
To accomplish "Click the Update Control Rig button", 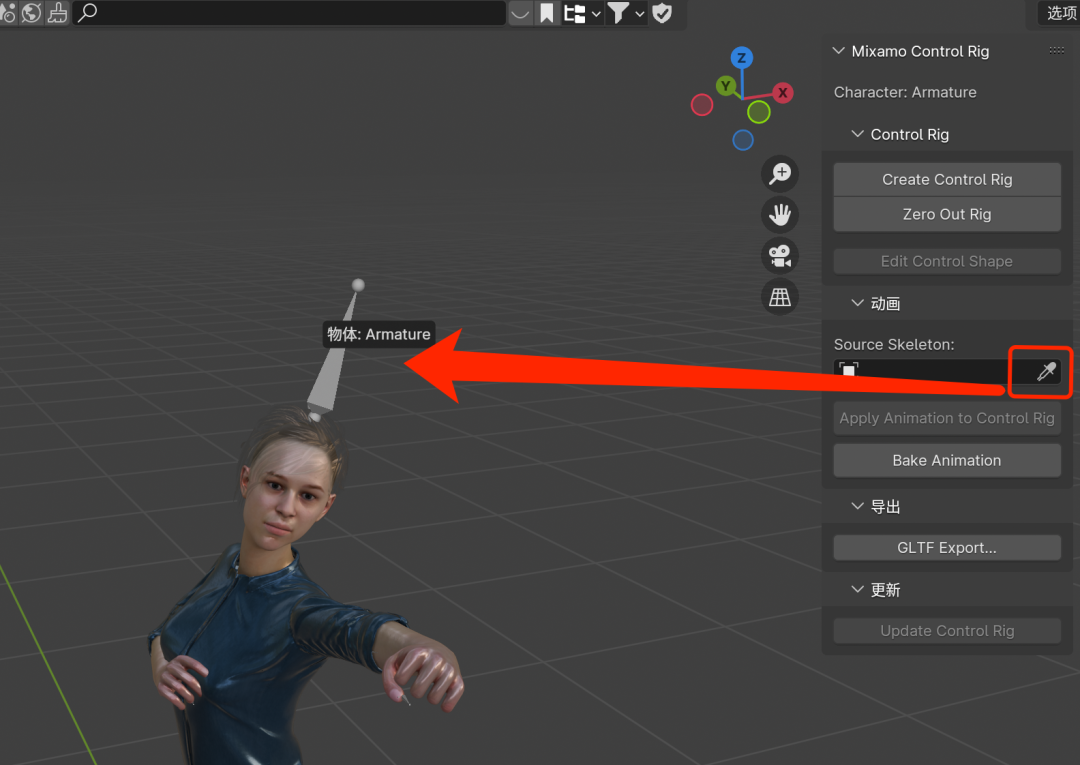I will [x=947, y=631].
